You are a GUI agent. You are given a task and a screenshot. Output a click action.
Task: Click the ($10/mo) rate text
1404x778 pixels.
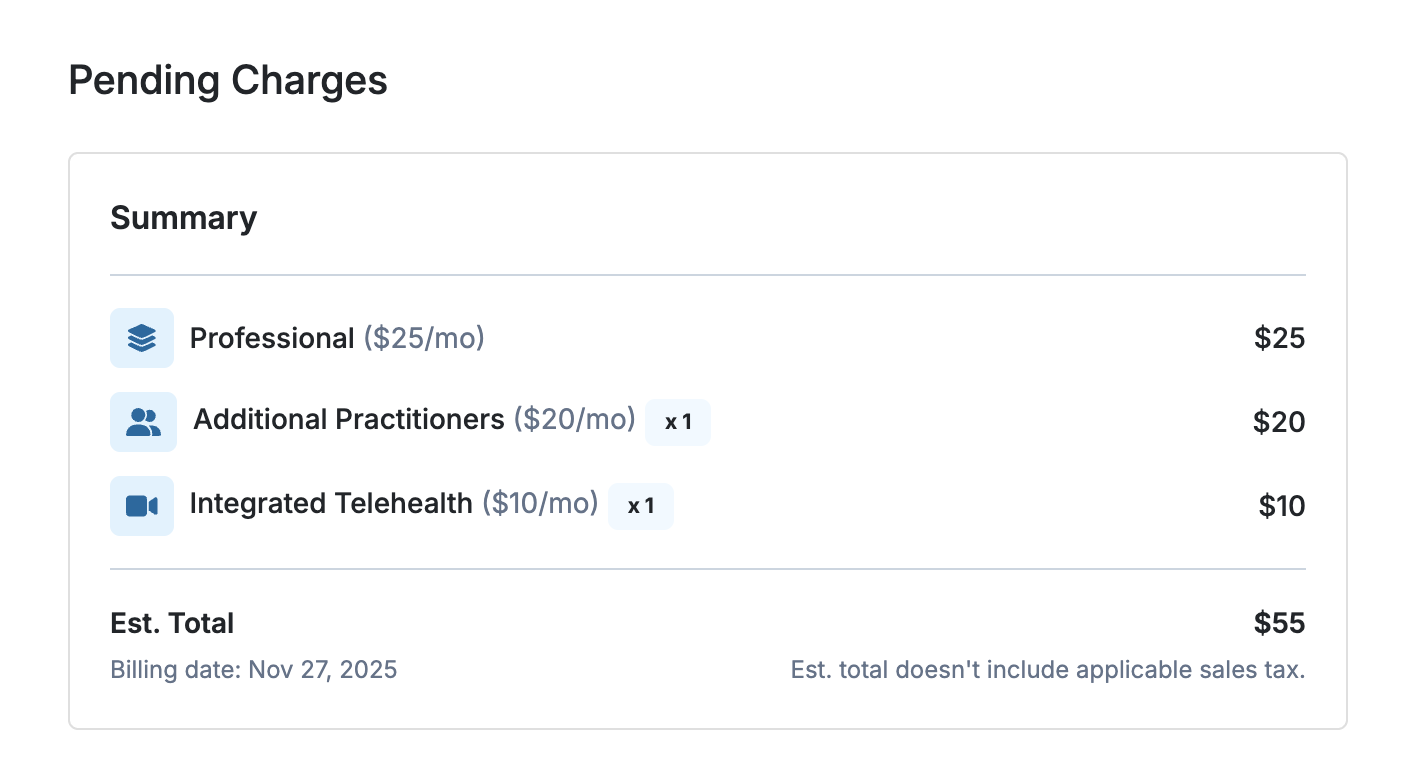tap(540, 503)
